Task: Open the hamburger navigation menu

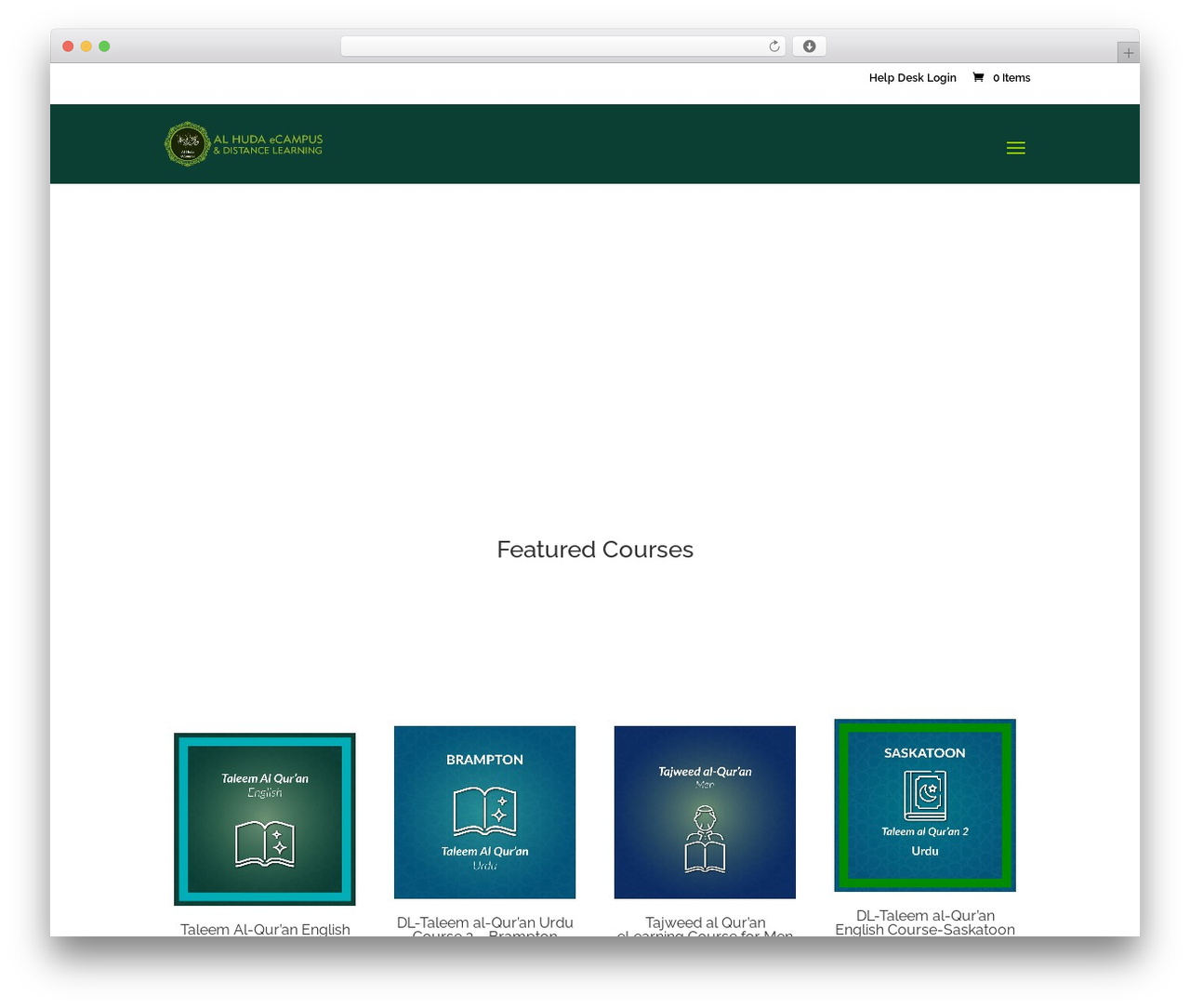Action: tap(1015, 148)
